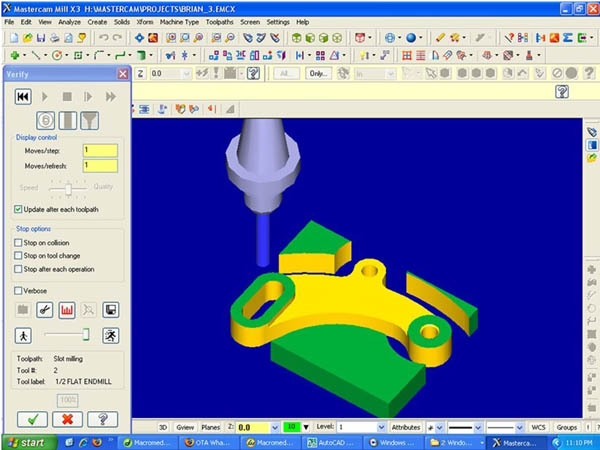
Task: Click the Save file toolbar icon
Action: [x=41, y=38]
